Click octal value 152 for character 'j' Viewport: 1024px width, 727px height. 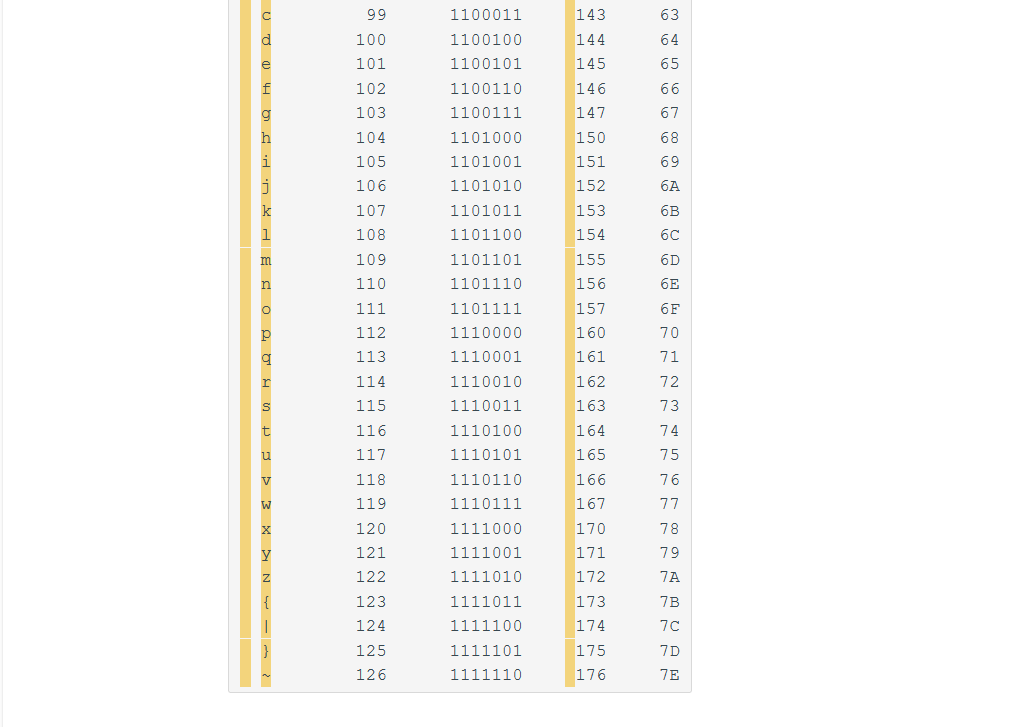[x=591, y=185]
